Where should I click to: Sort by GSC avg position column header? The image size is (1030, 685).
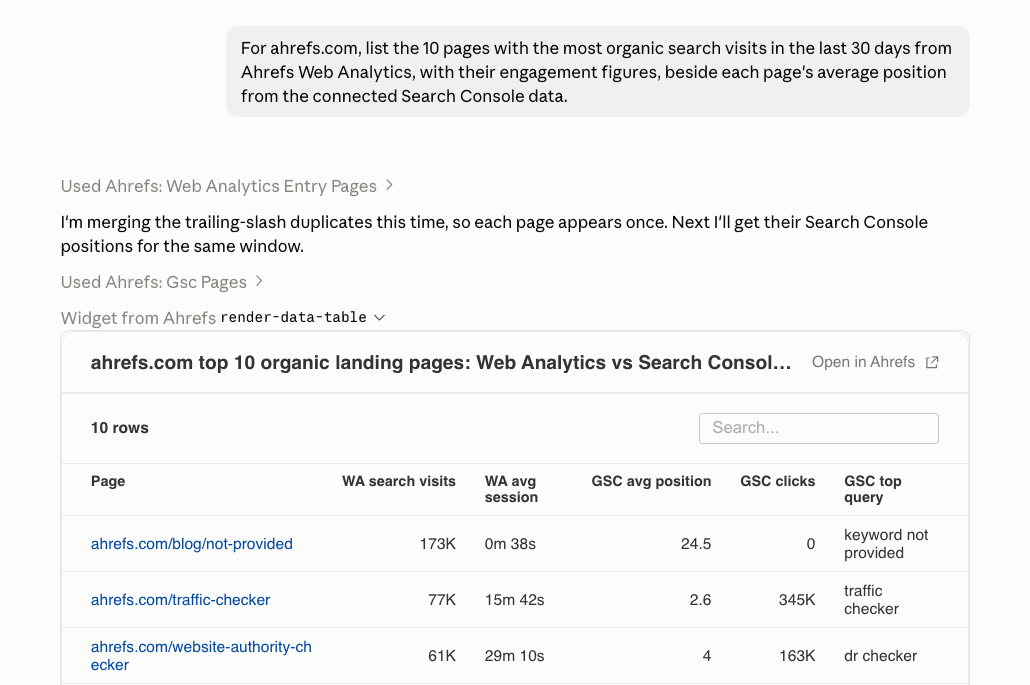point(651,481)
